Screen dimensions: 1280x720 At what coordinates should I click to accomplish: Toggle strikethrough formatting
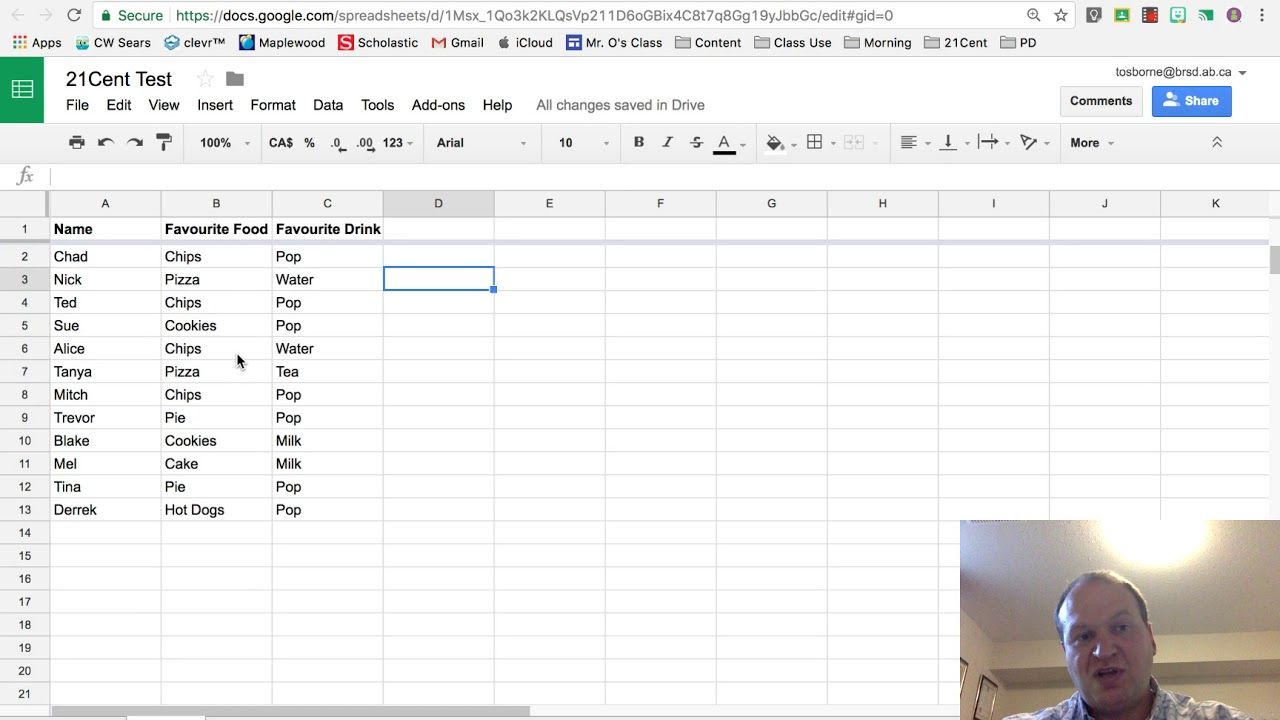pos(697,143)
